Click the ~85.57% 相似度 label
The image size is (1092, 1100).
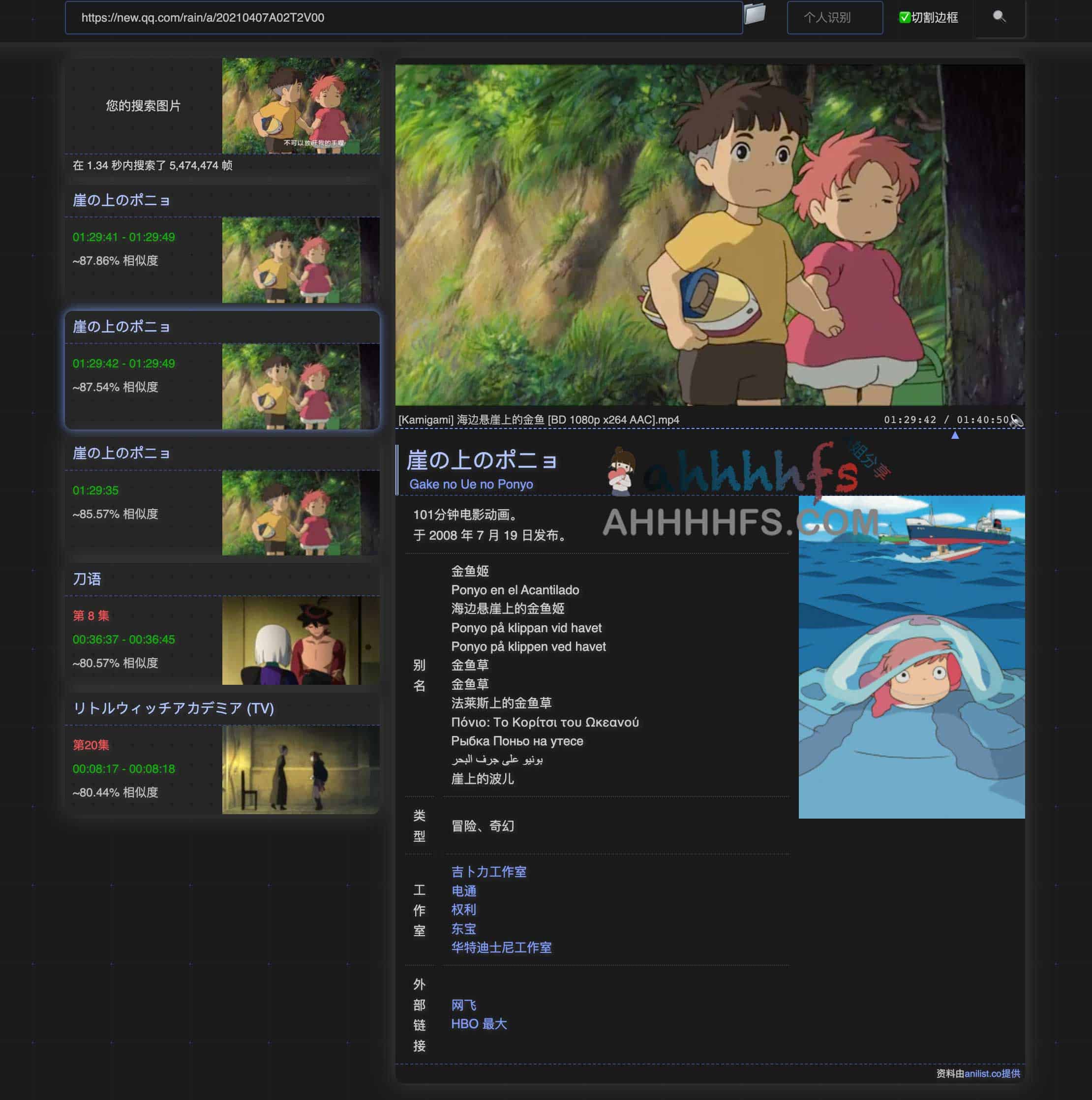click(x=115, y=515)
